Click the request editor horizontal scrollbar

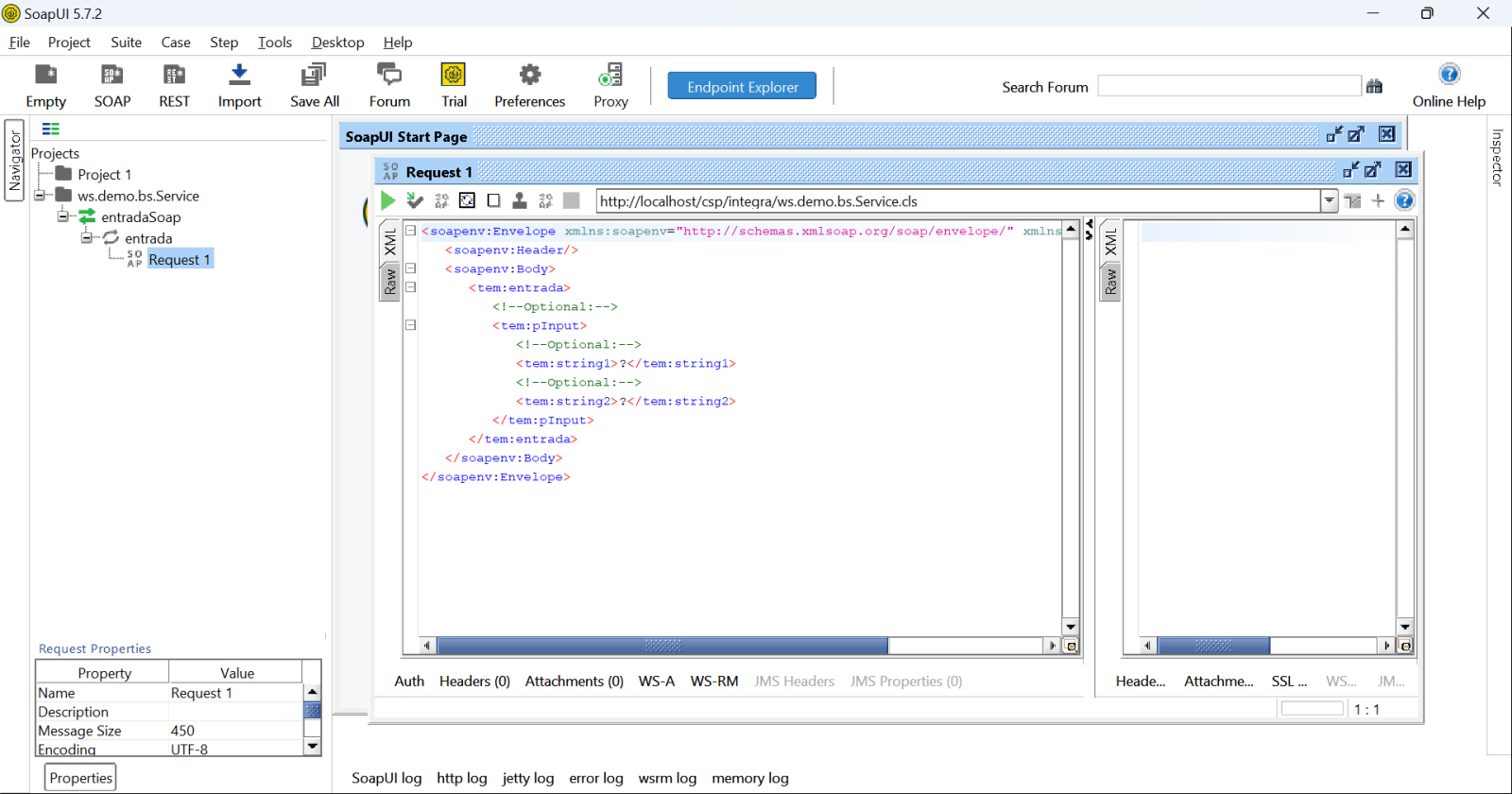tap(661, 646)
